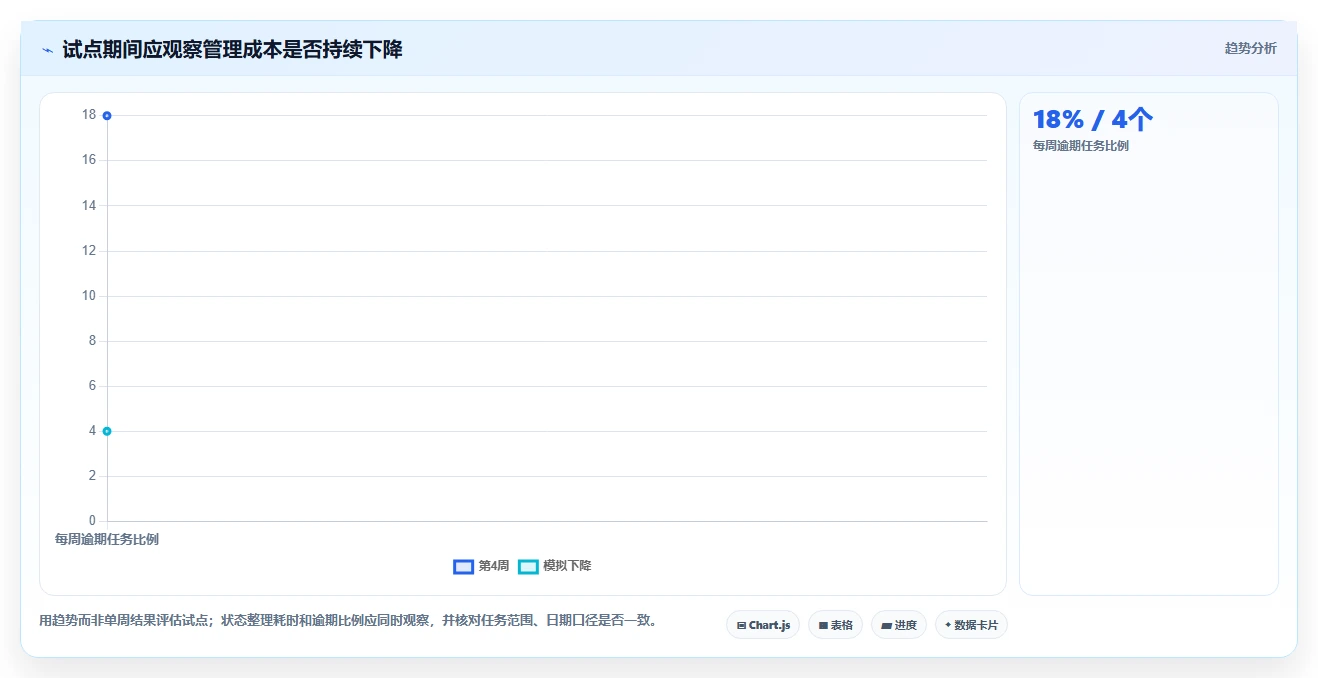Viewport: 1318px width, 678px height.
Task: Click the icon inside the Chart.js chip
Action: click(x=741, y=625)
